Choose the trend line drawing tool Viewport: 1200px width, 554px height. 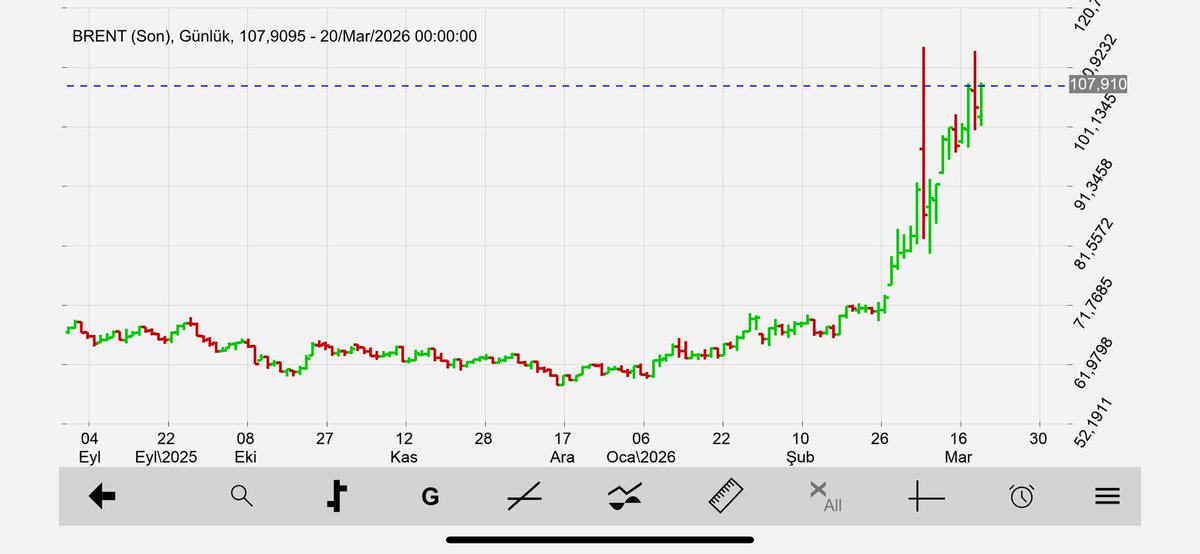(524, 496)
